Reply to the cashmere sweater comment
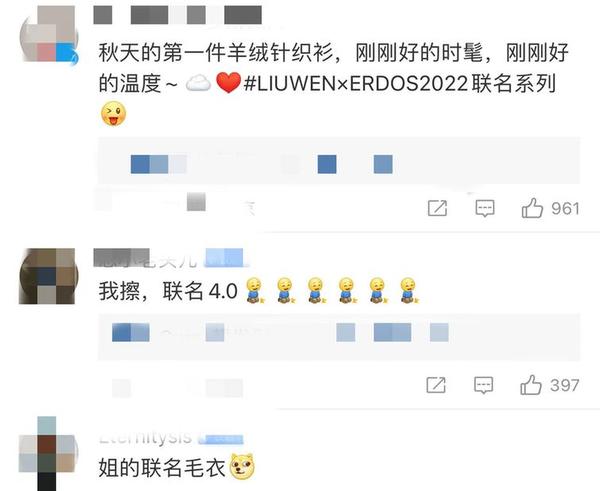 (x=485, y=209)
